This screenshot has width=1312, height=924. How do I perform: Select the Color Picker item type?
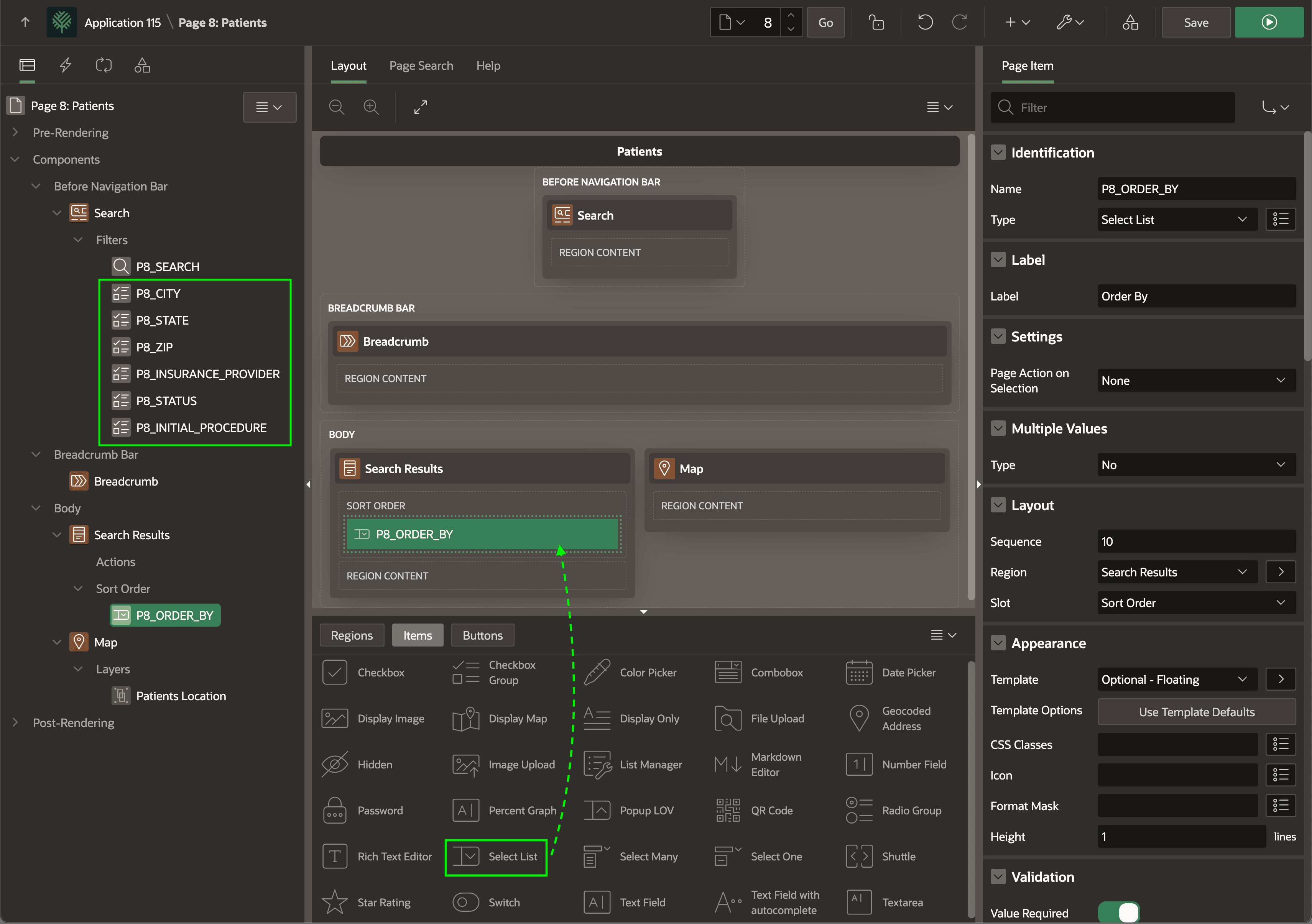click(x=630, y=673)
